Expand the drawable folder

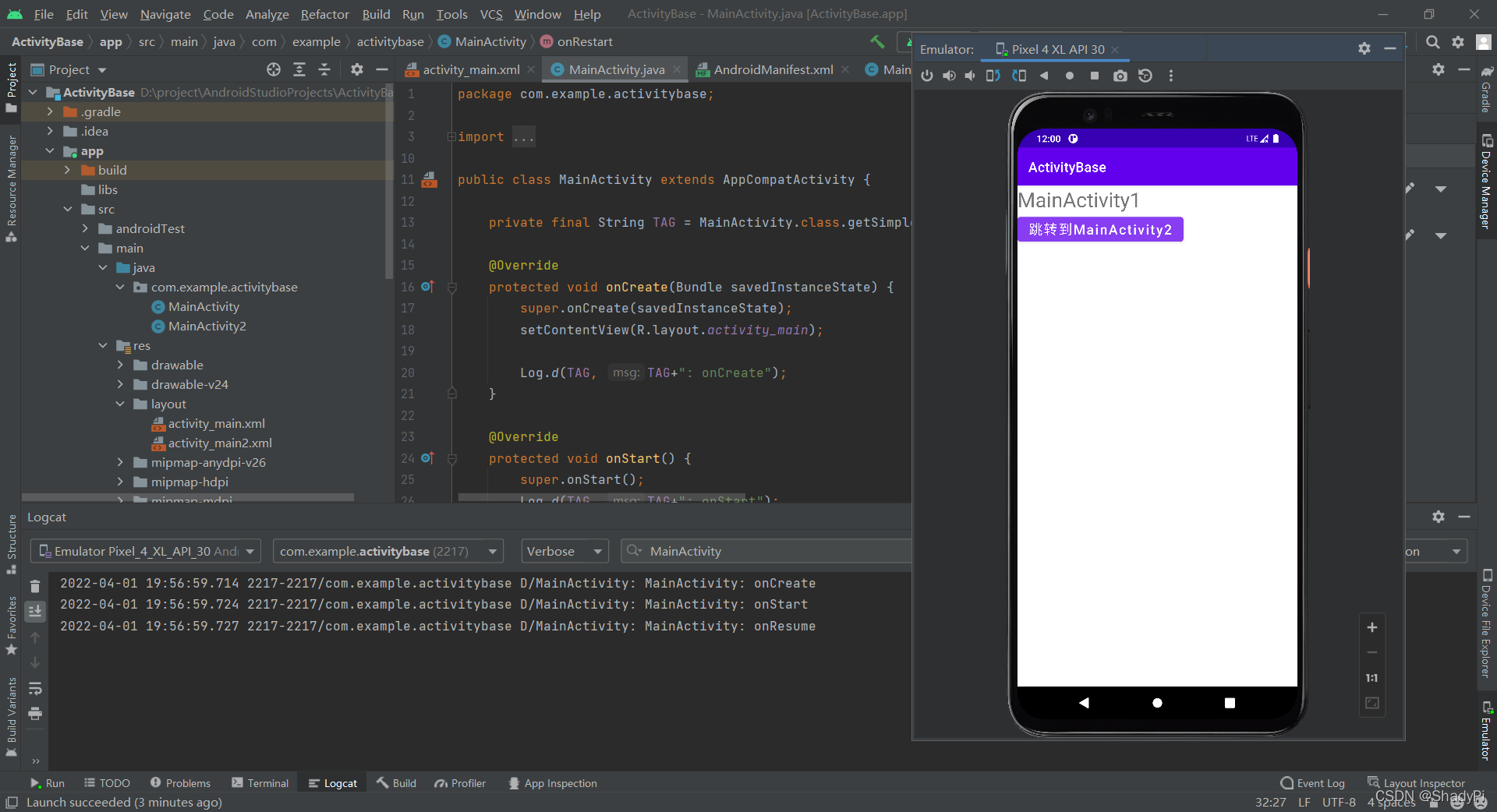(x=120, y=365)
